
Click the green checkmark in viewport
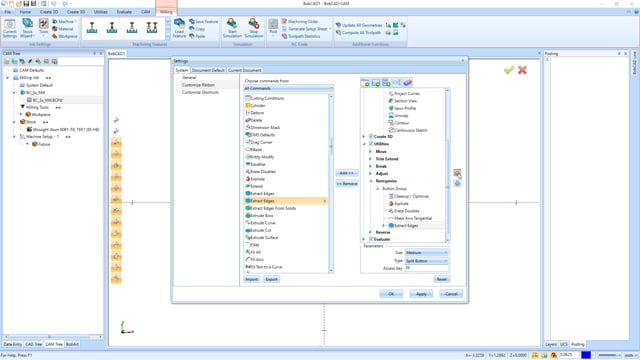(x=509, y=70)
